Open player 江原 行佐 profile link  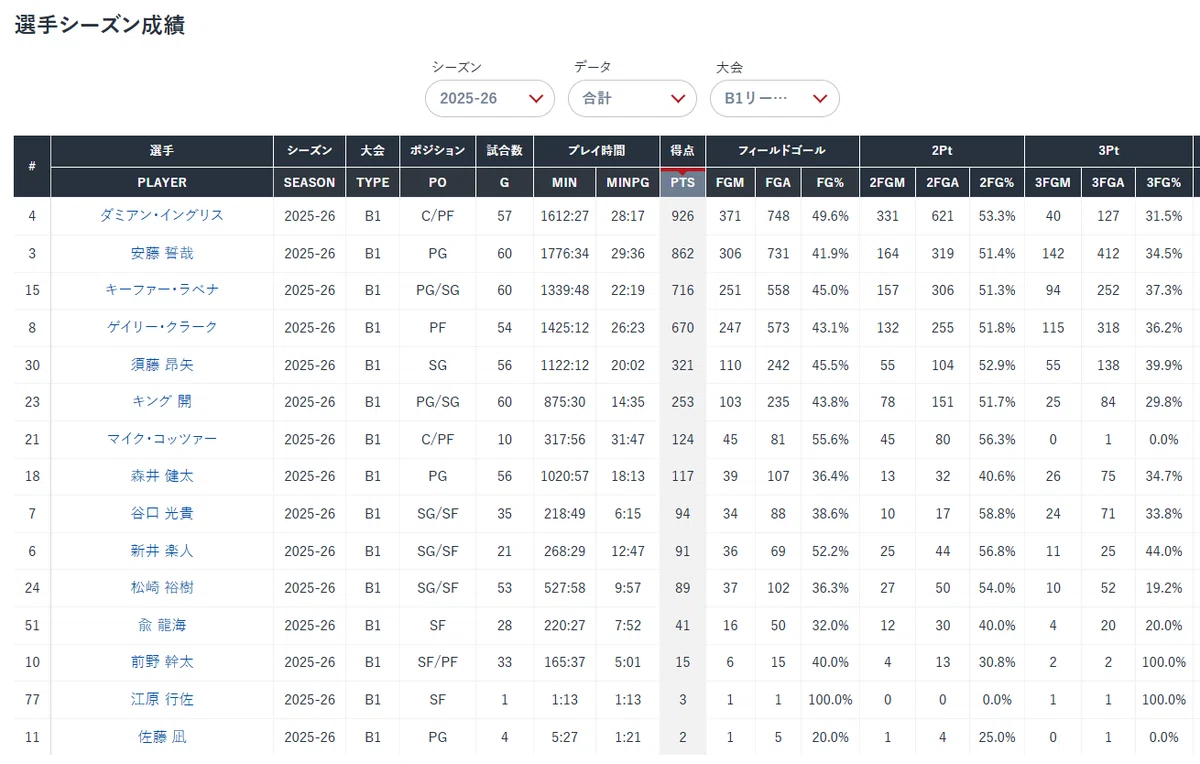click(162, 700)
